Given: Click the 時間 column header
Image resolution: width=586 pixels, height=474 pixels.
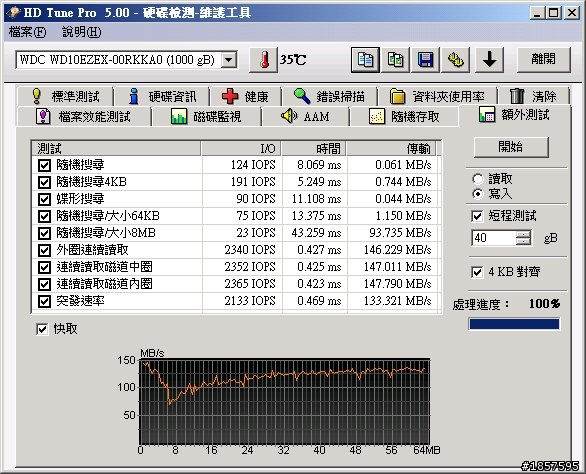Looking at the screenshot, I should coord(314,148).
